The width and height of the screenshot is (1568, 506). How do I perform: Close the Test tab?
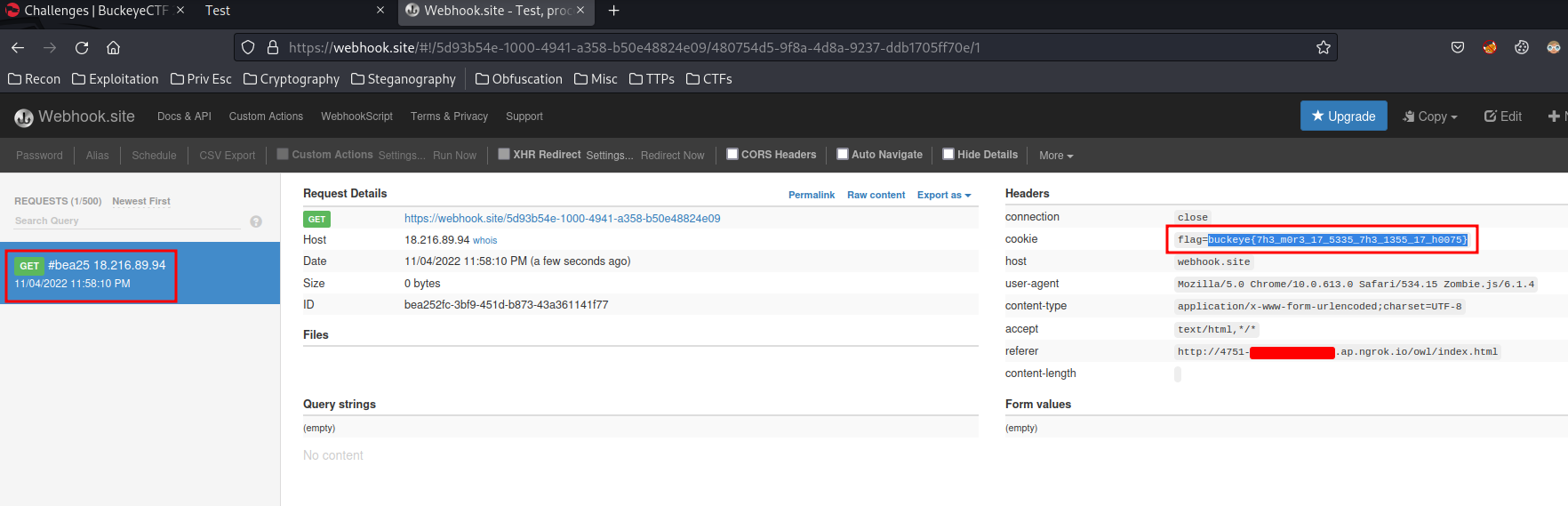[x=380, y=11]
